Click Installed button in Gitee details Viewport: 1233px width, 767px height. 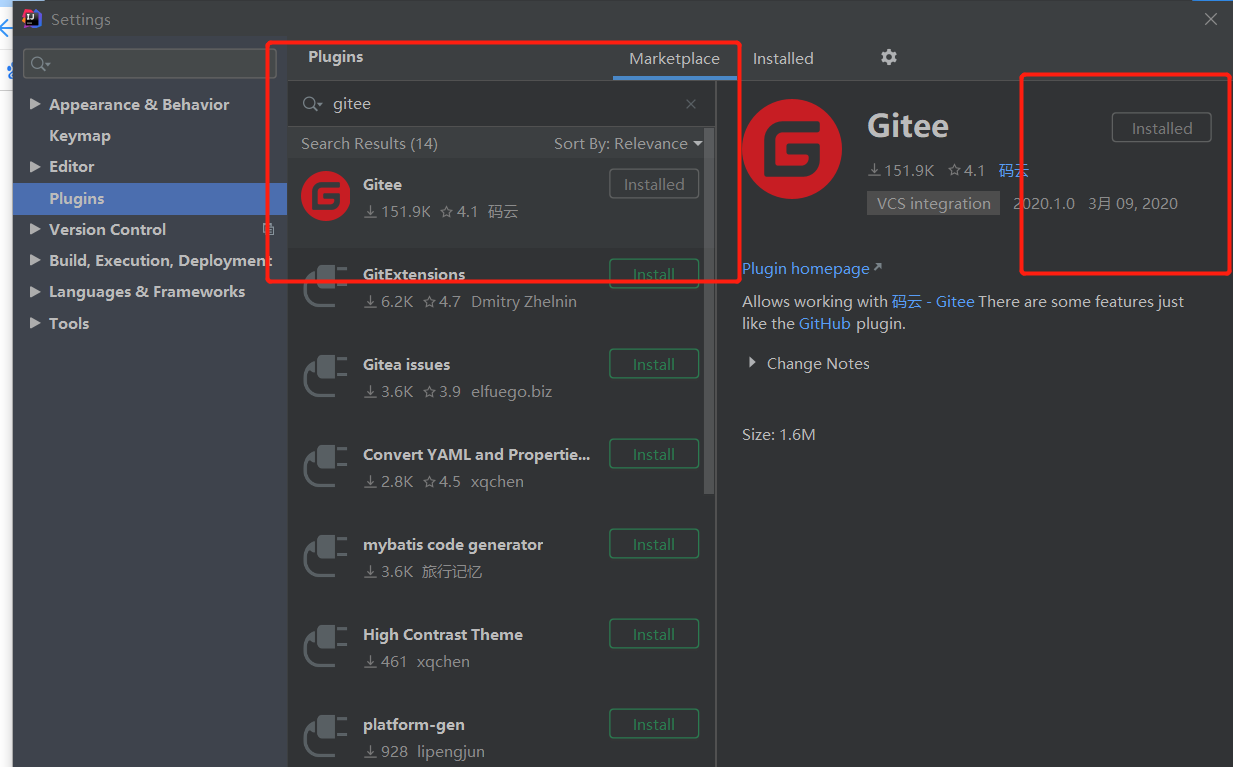coord(1162,128)
